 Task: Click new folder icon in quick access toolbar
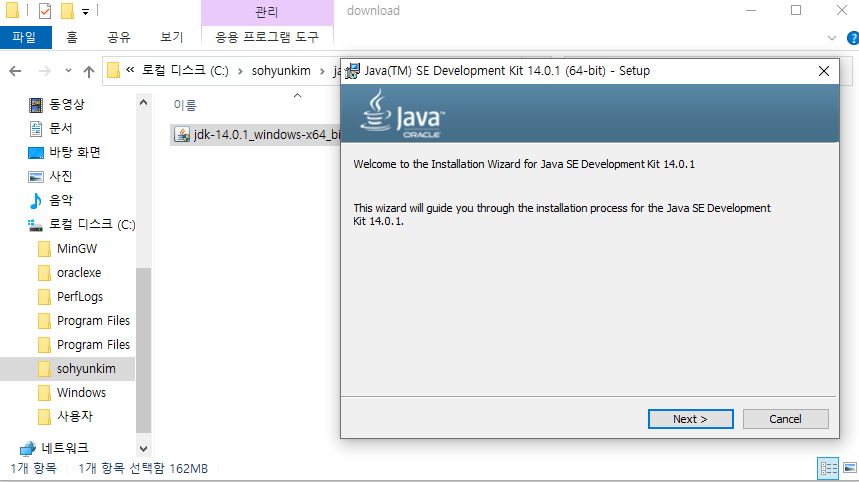click(67, 10)
